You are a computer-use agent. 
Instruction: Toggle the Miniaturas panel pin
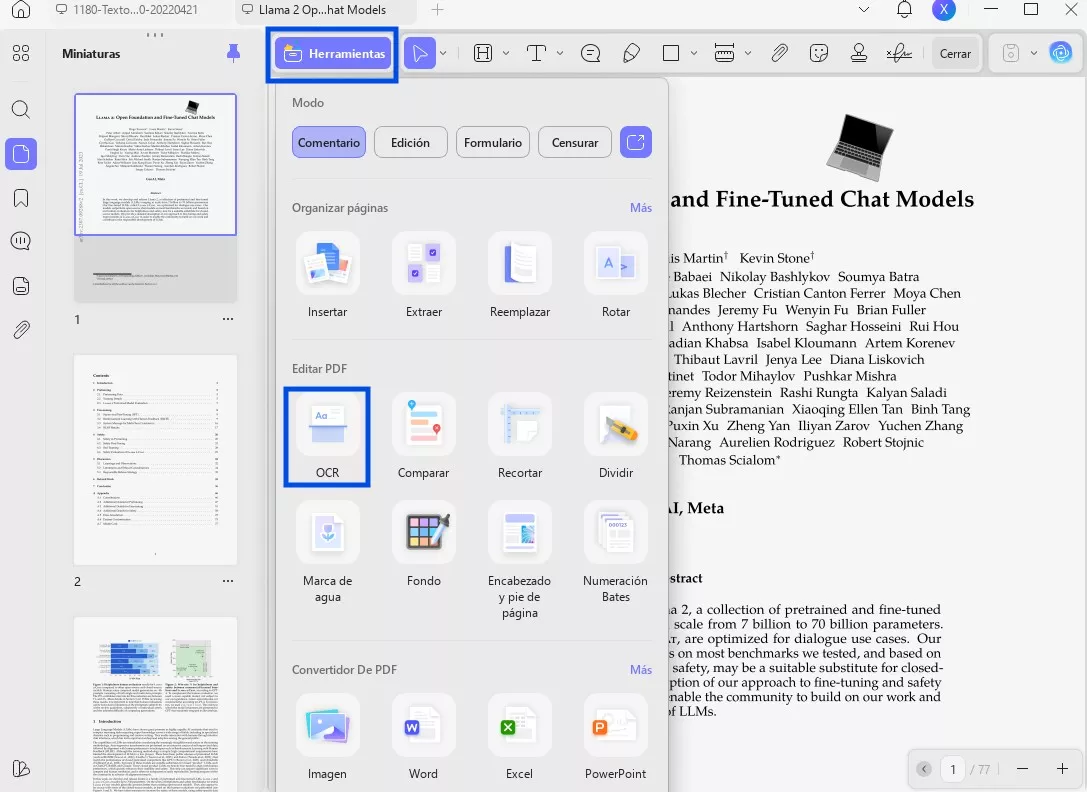[x=233, y=54]
